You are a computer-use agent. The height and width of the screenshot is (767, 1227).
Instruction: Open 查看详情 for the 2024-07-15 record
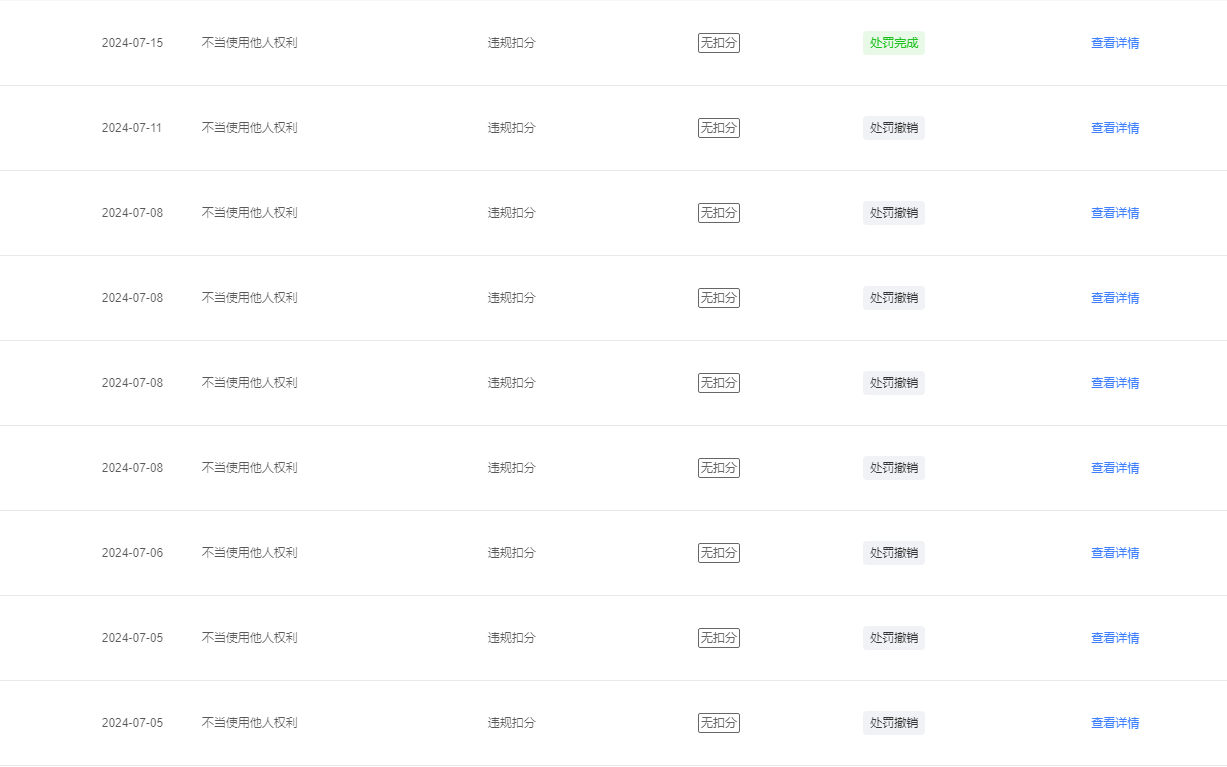[x=1115, y=43]
